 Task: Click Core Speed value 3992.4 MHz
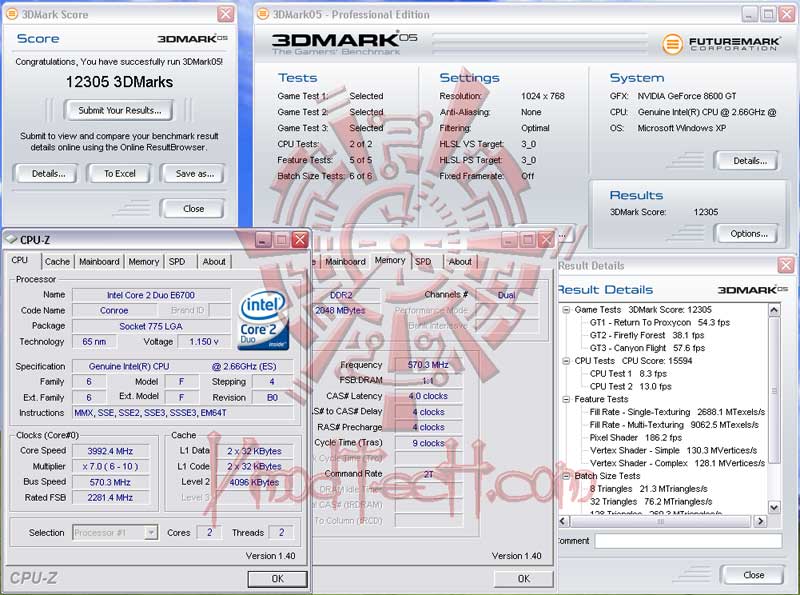tap(110, 451)
